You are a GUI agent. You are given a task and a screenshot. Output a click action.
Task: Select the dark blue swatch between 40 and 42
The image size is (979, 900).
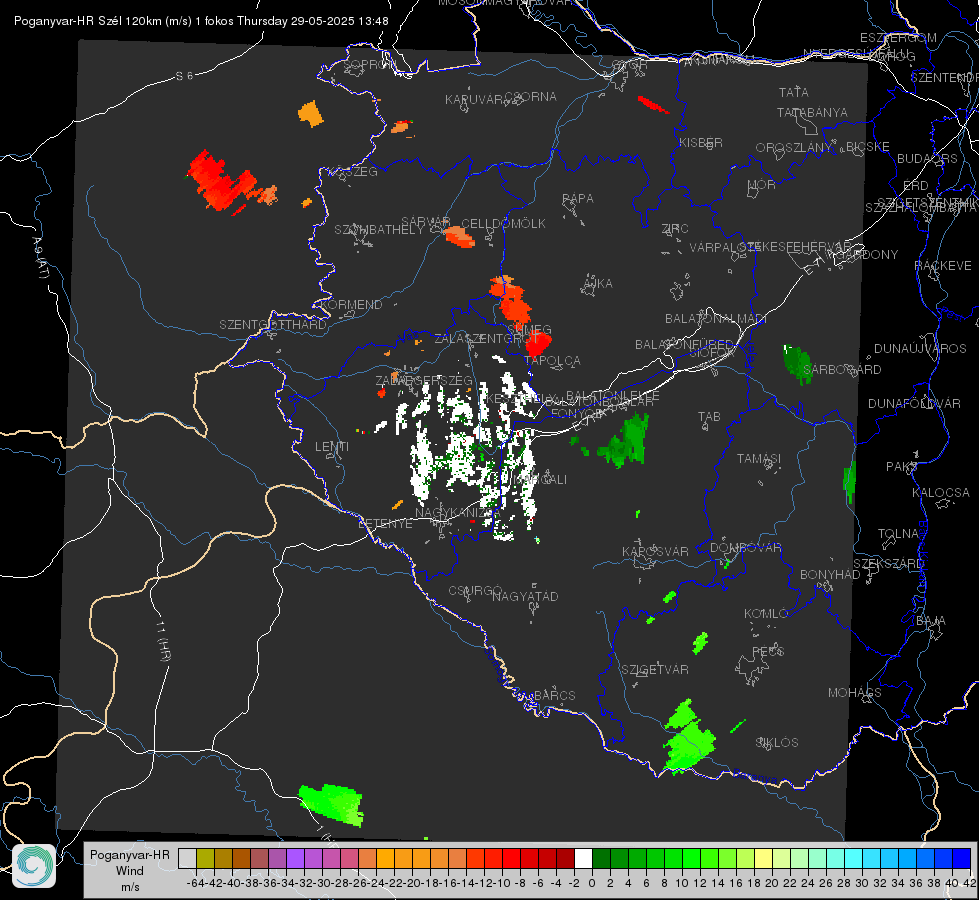pyautogui.click(x=962, y=858)
